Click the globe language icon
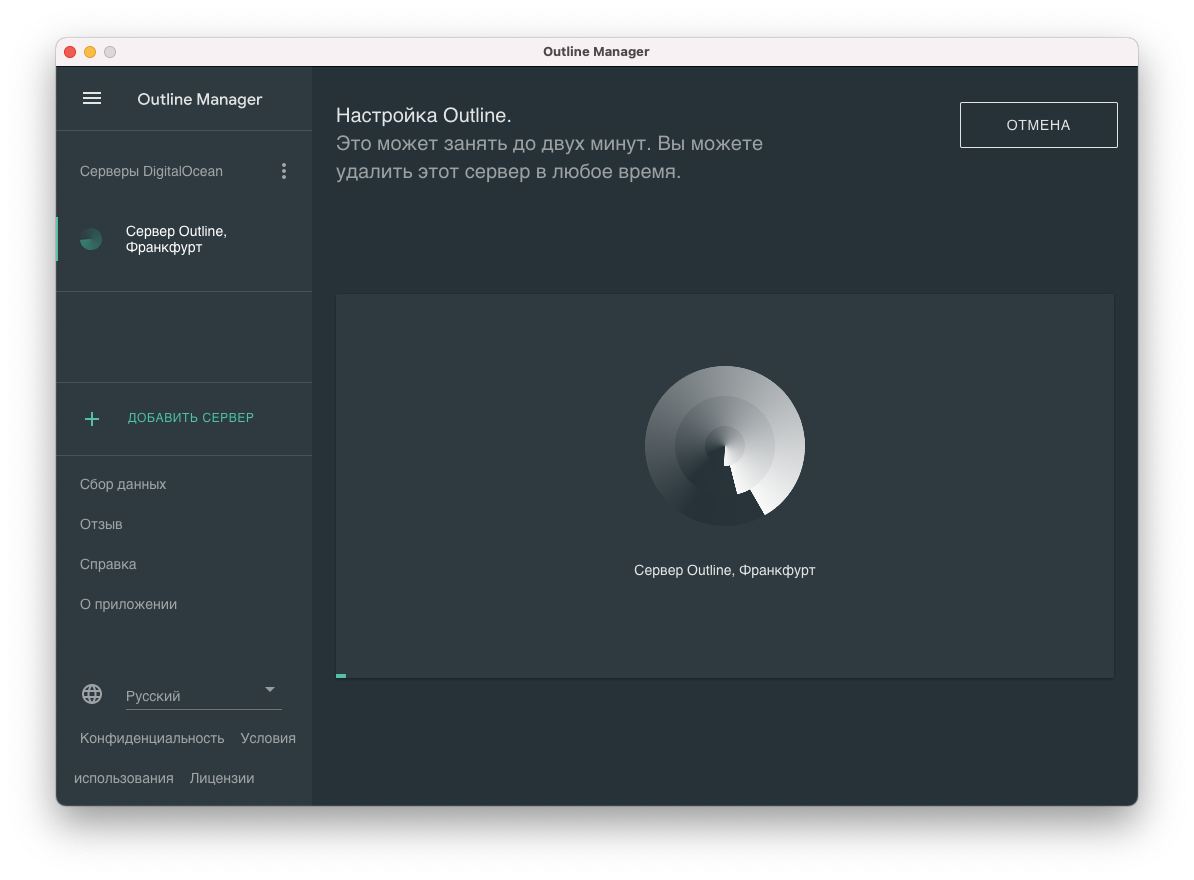 [92, 694]
